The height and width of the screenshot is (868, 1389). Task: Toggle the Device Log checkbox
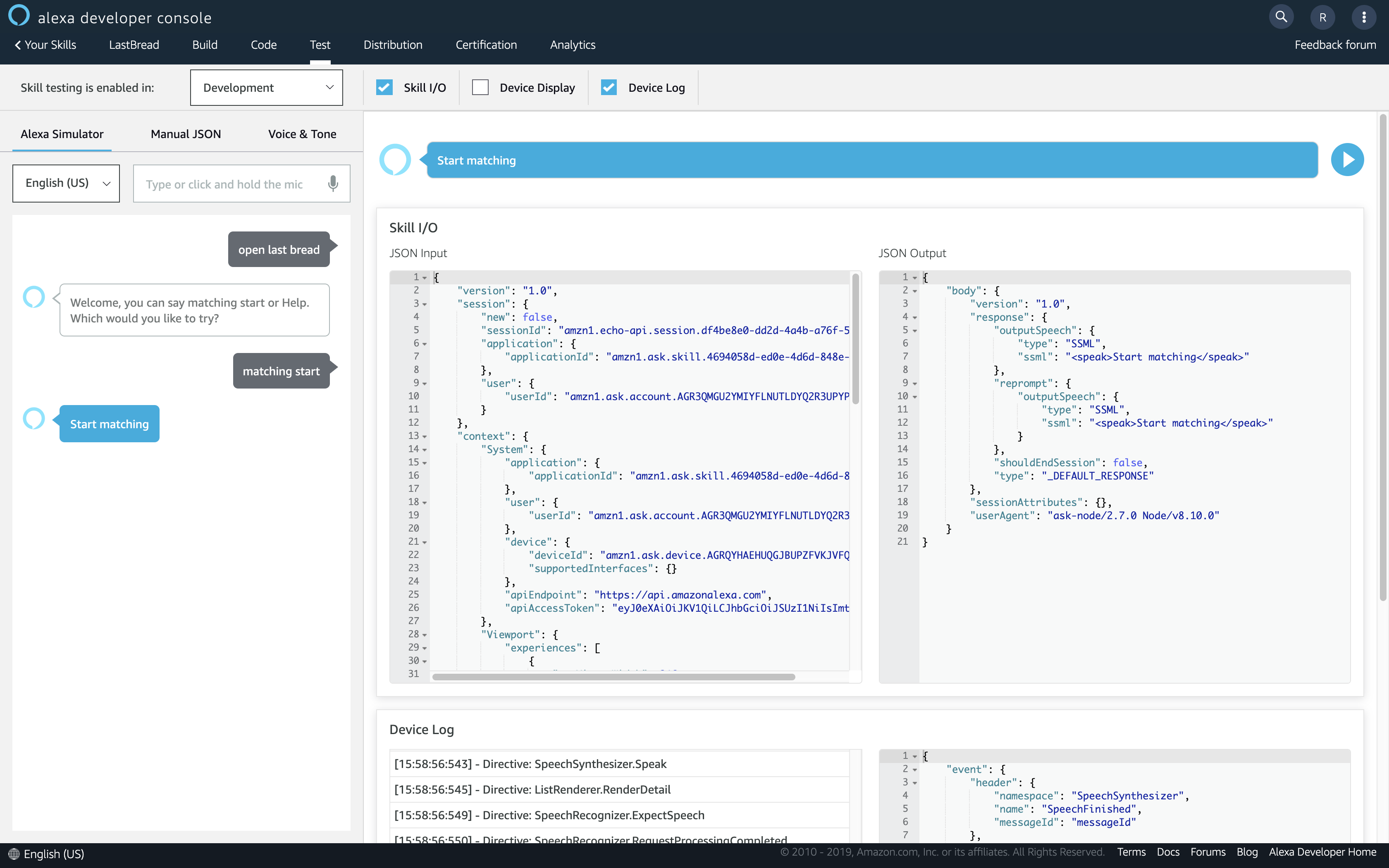click(x=609, y=87)
